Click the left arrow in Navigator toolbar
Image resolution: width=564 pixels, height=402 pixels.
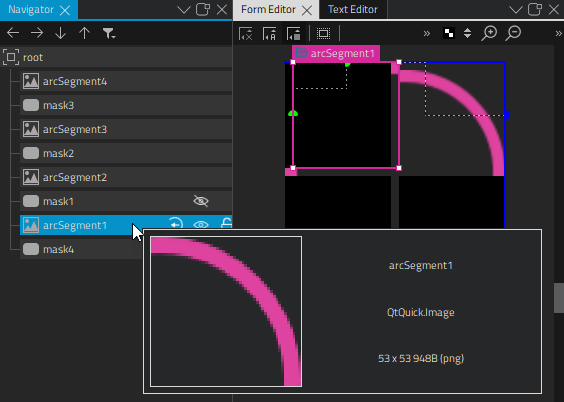(13, 33)
